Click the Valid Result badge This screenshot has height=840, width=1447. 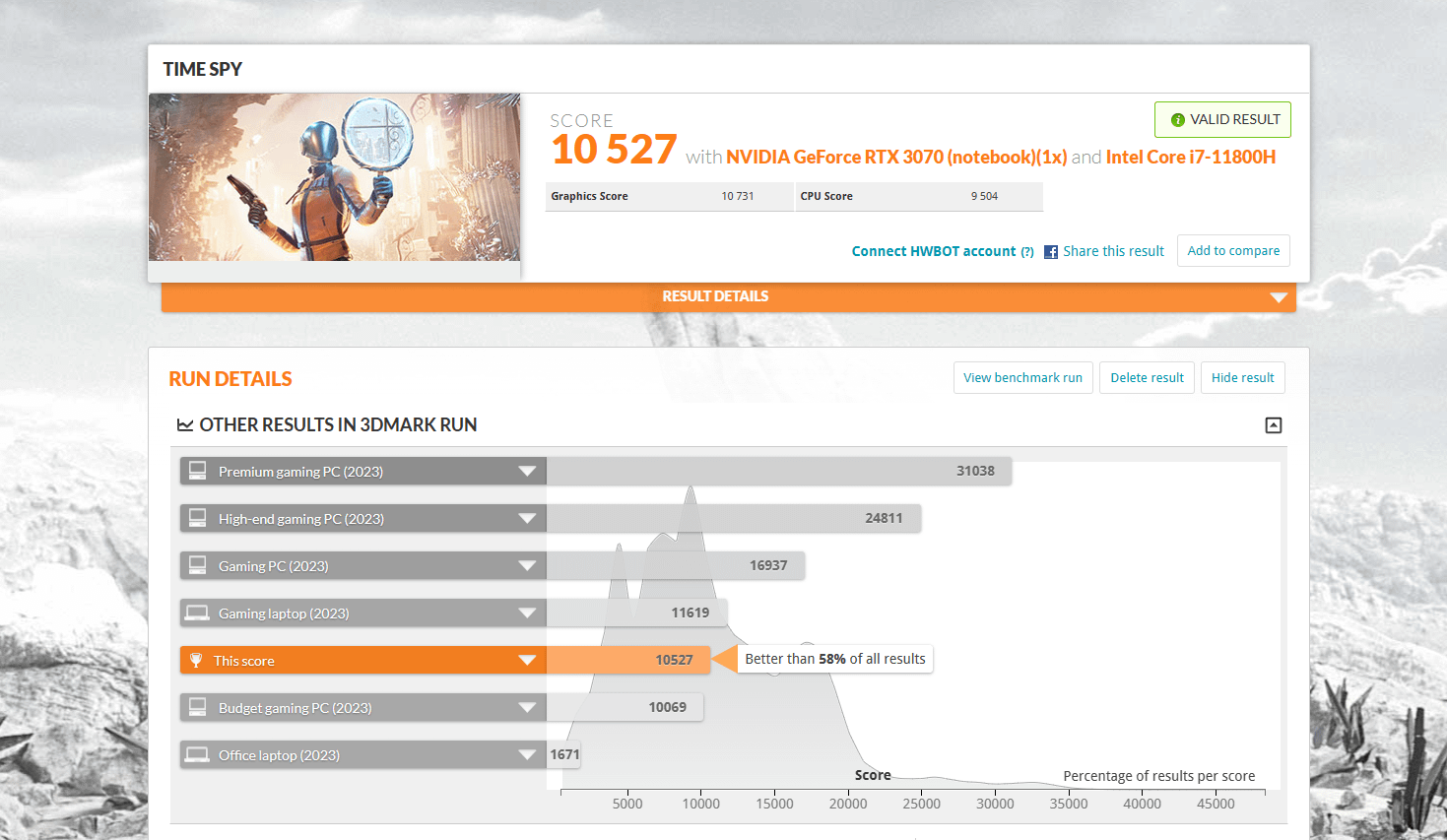point(1222,120)
